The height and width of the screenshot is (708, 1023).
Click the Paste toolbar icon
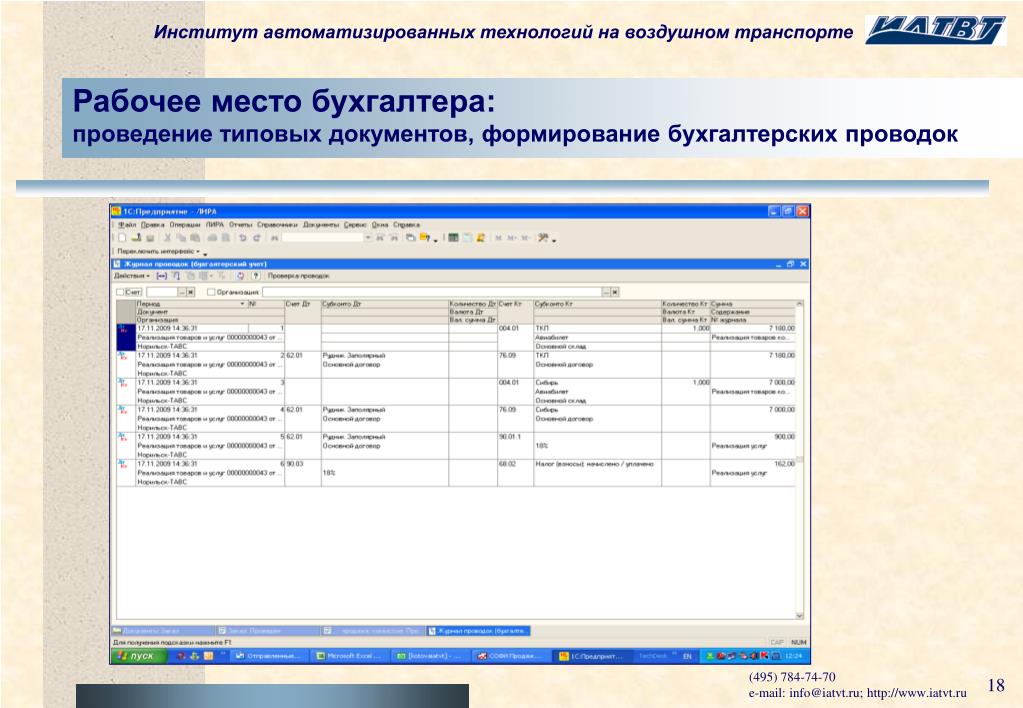(x=194, y=238)
